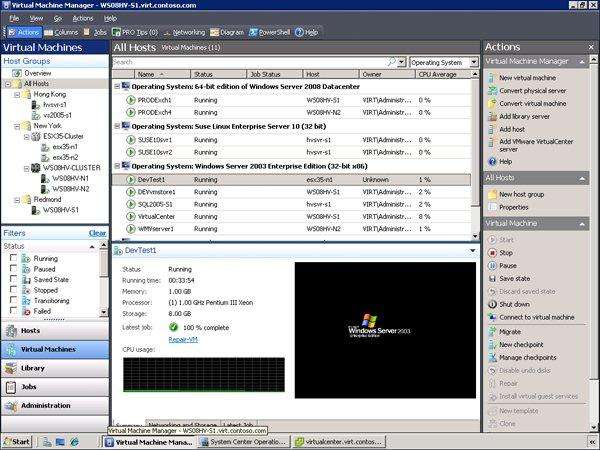Click the New virtual machine action icon

(x=490, y=77)
